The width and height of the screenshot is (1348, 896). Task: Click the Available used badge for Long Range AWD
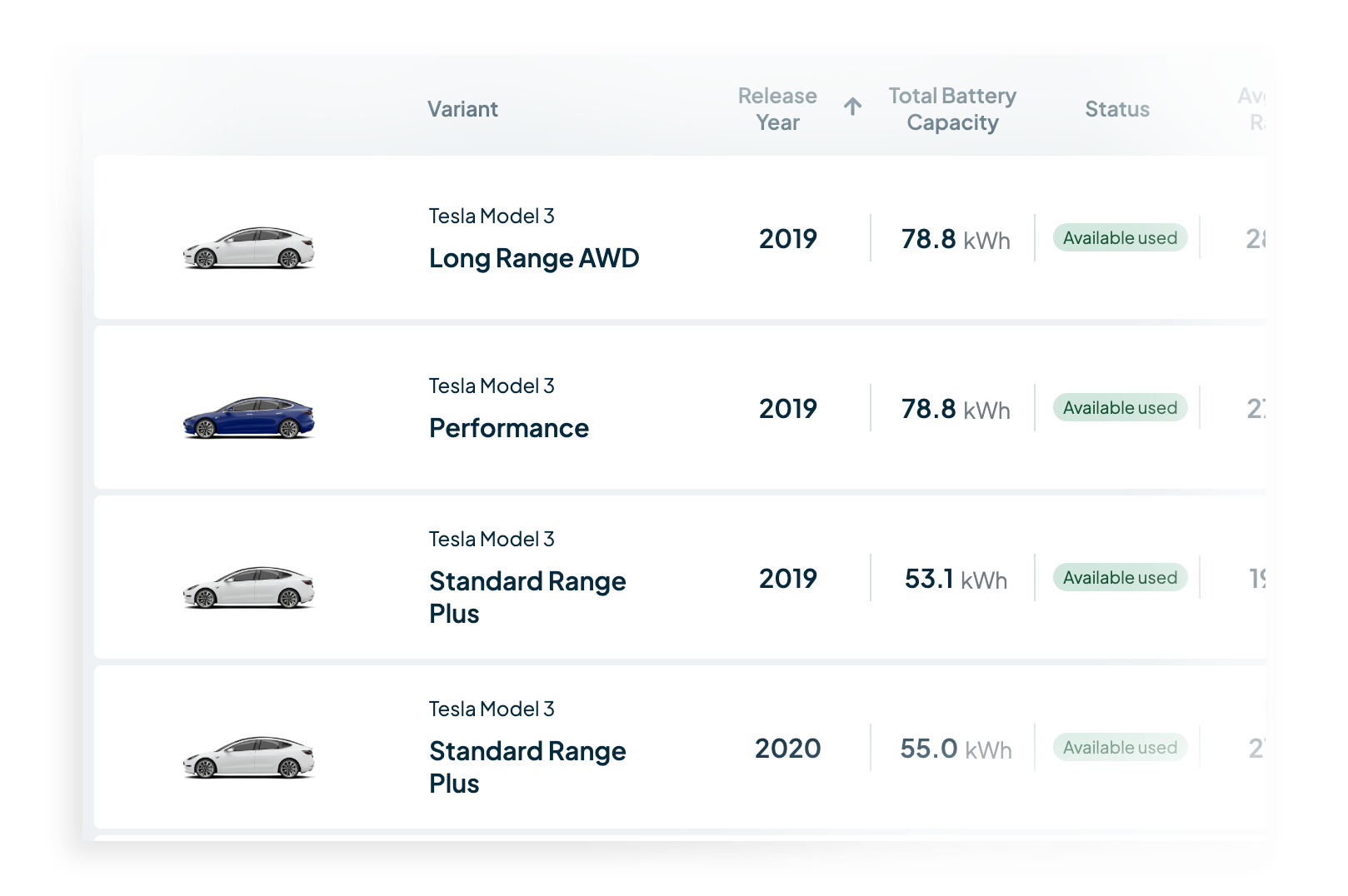1120,237
